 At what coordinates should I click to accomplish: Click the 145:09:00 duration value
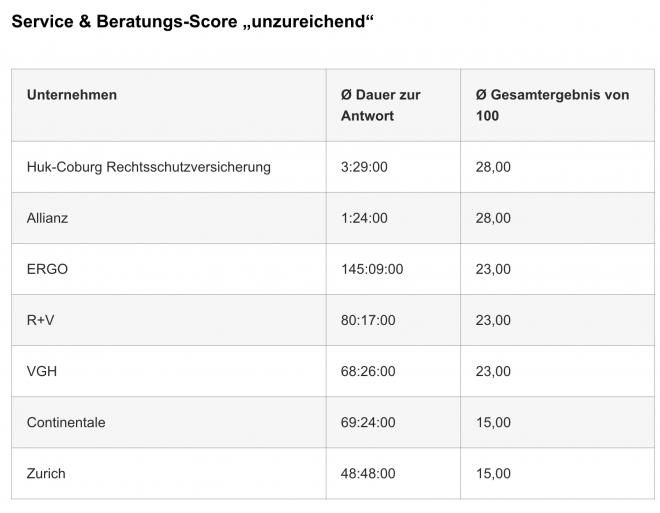point(372,269)
